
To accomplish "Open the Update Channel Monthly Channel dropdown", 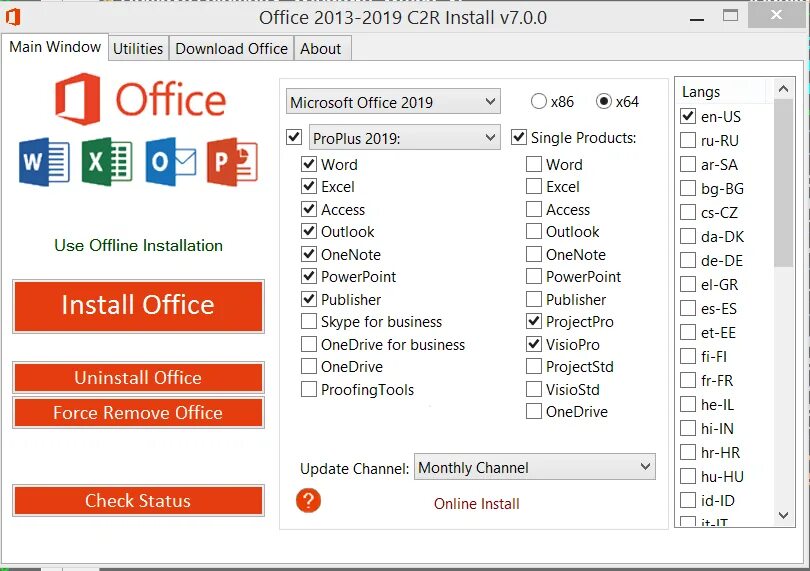I will click(x=535, y=467).
